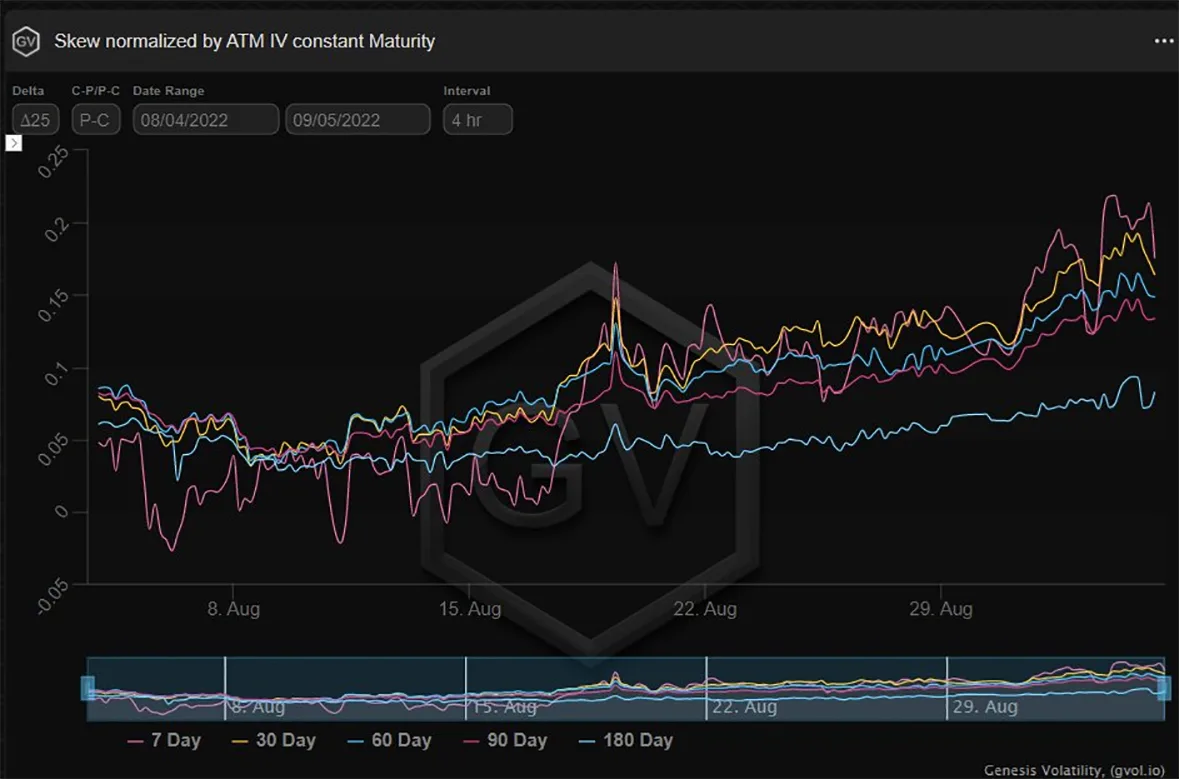1179x779 pixels.
Task: Open the Delta Δ25 selector
Action: [35, 120]
